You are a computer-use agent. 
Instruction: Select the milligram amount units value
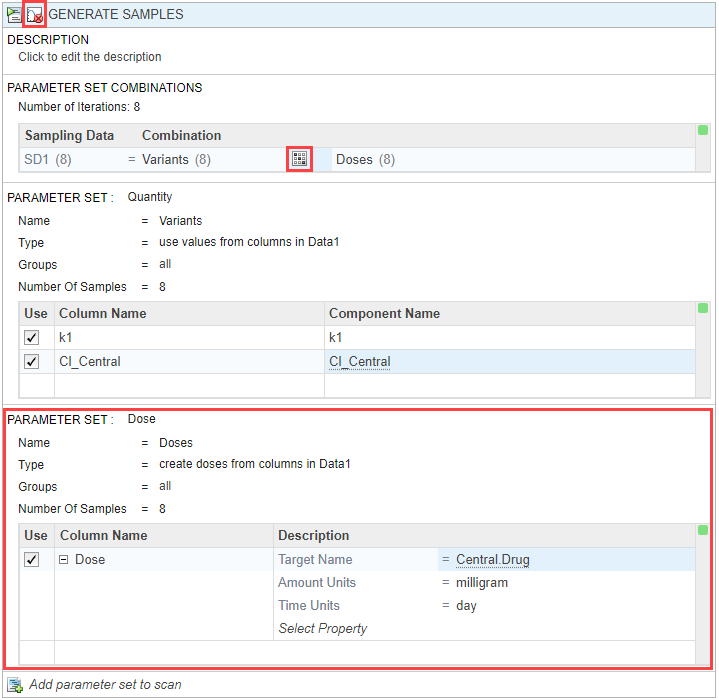[x=482, y=583]
